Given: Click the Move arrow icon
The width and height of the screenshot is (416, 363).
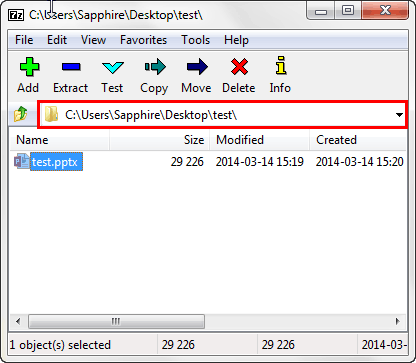Looking at the screenshot, I should point(197,67).
